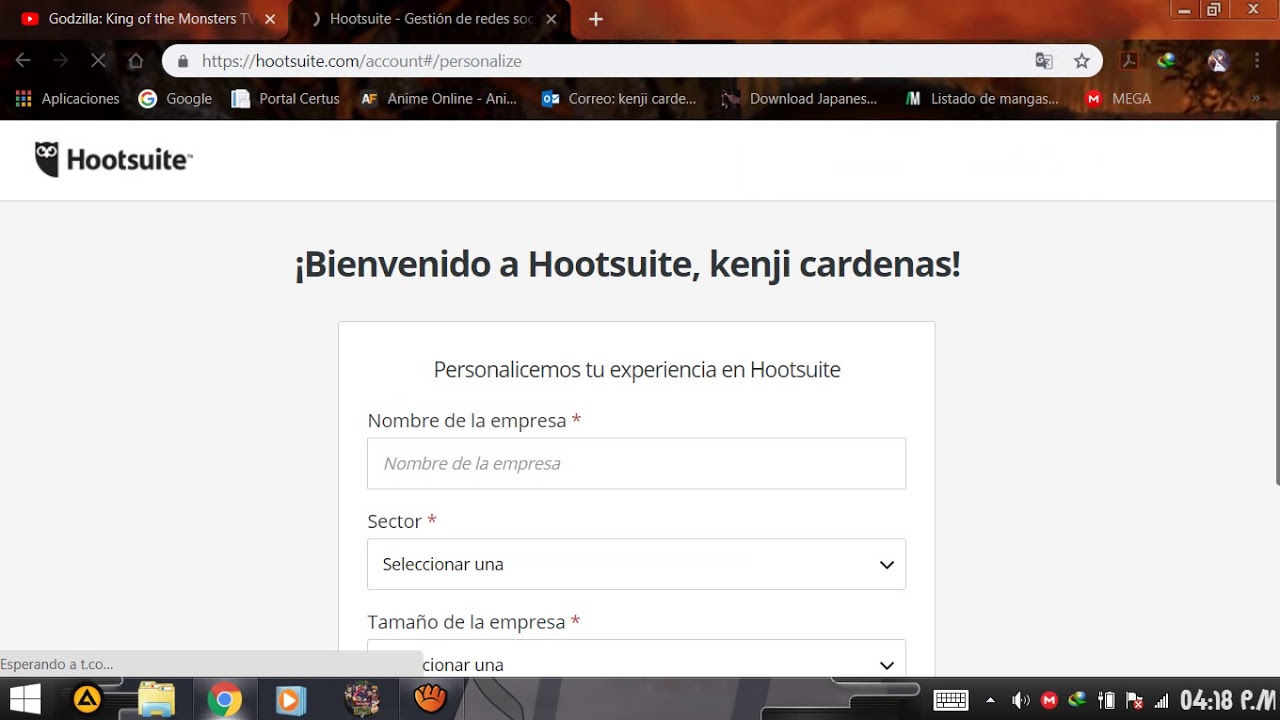Open a new browser tab
Viewport: 1280px width, 720px height.
596,19
